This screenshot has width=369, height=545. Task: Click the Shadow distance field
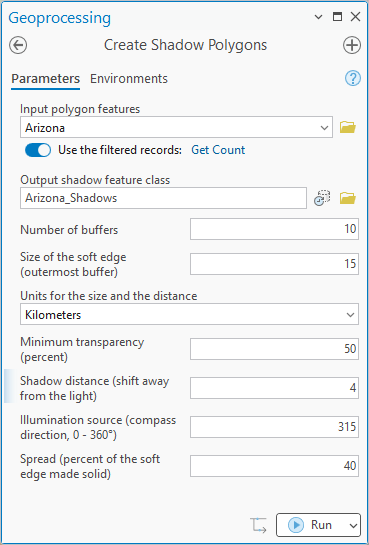pos(274,388)
